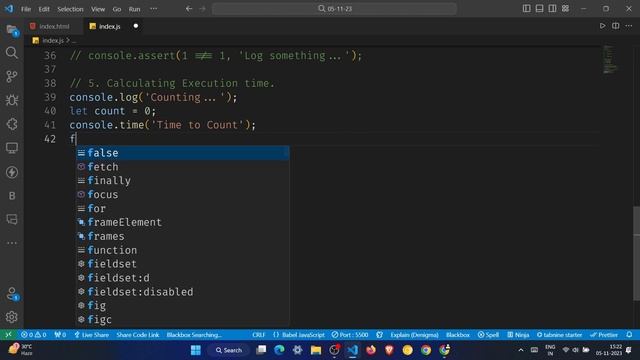640x360 pixels.
Task: Click the index.js breadcrumb
Action: pos(53,40)
